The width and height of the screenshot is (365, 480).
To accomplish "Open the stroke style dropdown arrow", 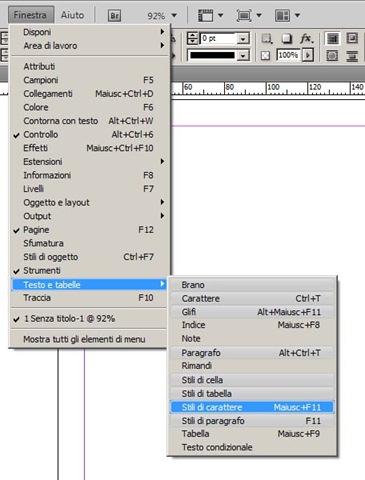I will [x=243, y=55].
